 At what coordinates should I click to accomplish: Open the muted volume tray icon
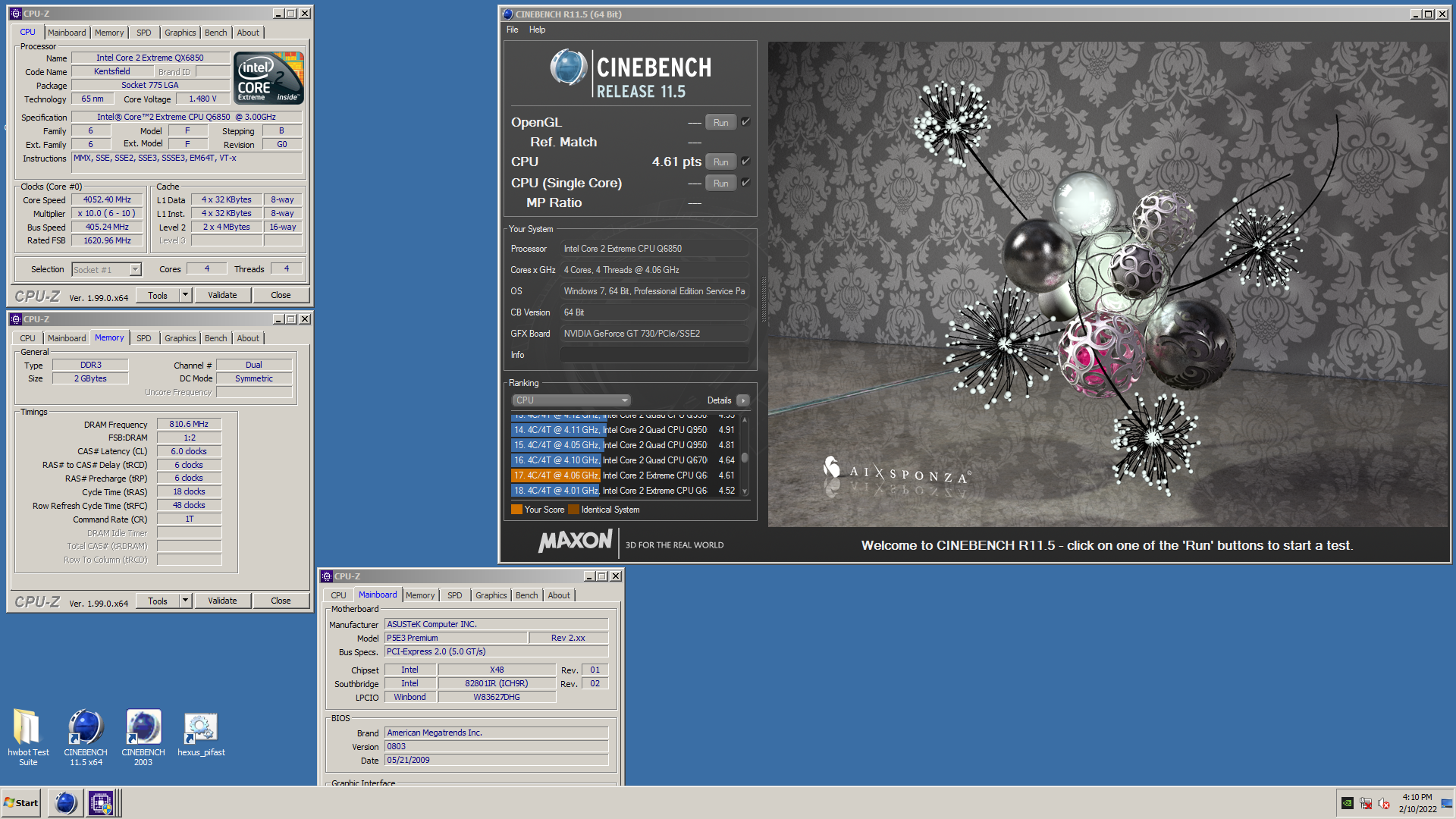[1384, 803]
